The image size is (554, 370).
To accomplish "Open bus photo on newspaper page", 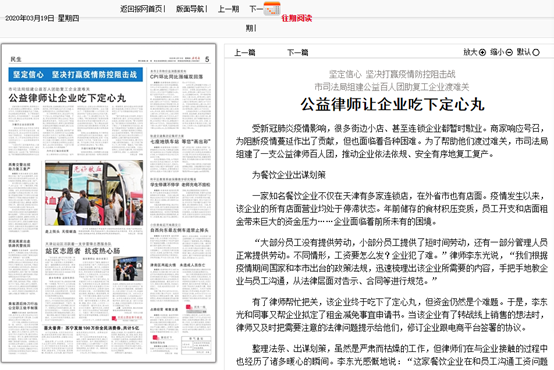I will (x=94, y=193).
